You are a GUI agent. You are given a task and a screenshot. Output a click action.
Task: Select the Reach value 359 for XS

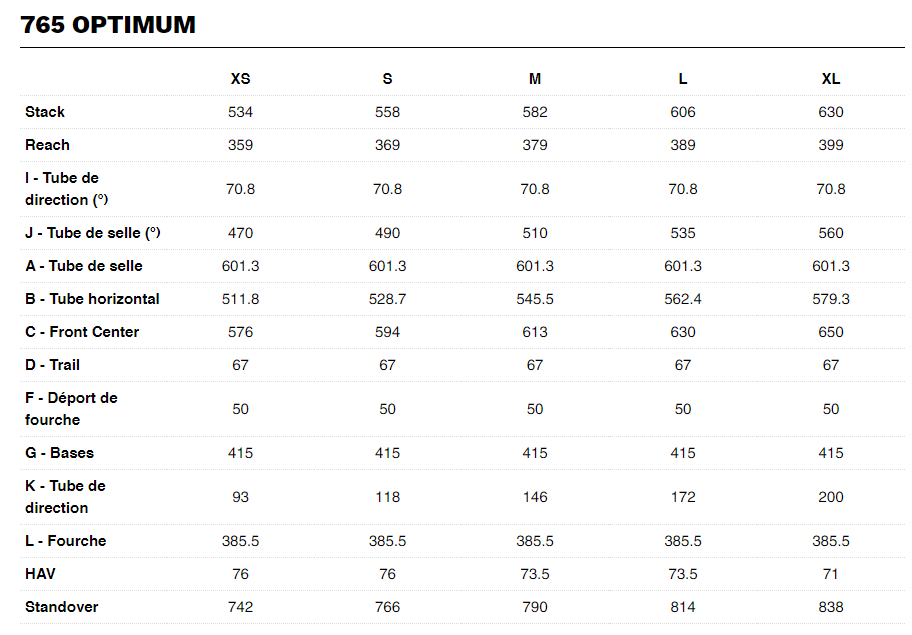[x=240, y=145]
